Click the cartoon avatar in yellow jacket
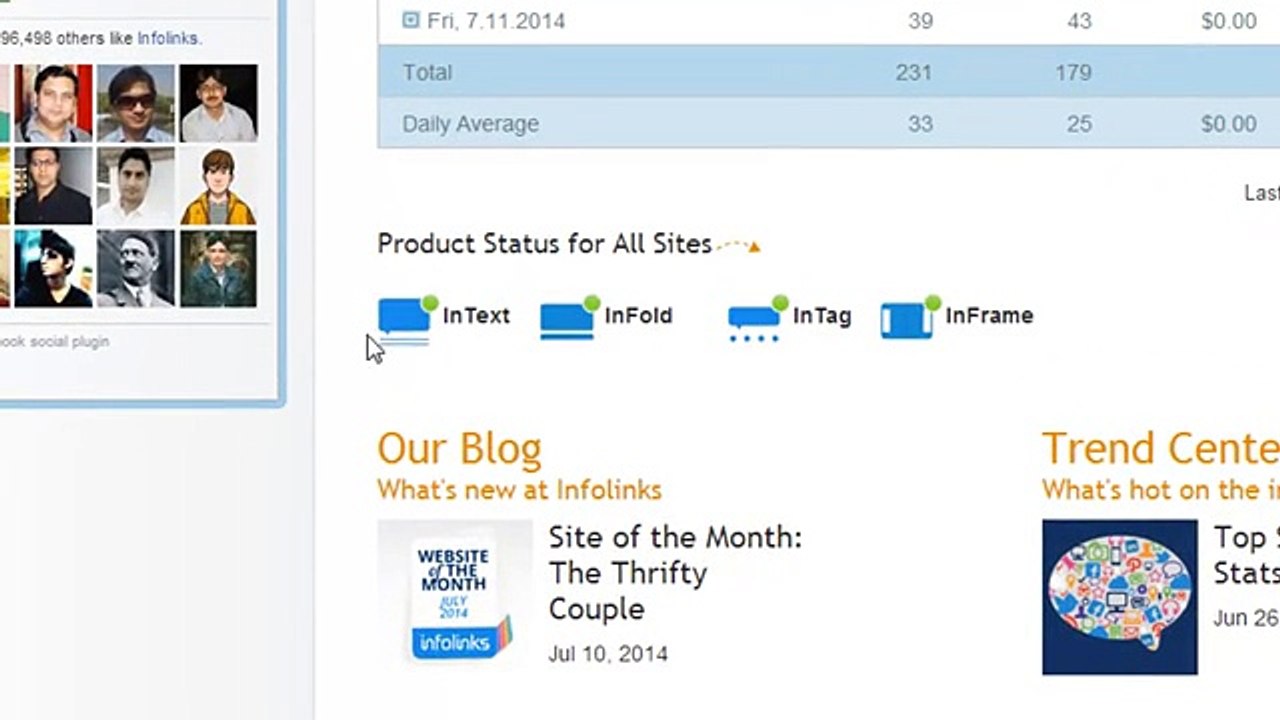Image resolution: width=1280 pixels, height=720 pixels. click(x=218, y=187)
